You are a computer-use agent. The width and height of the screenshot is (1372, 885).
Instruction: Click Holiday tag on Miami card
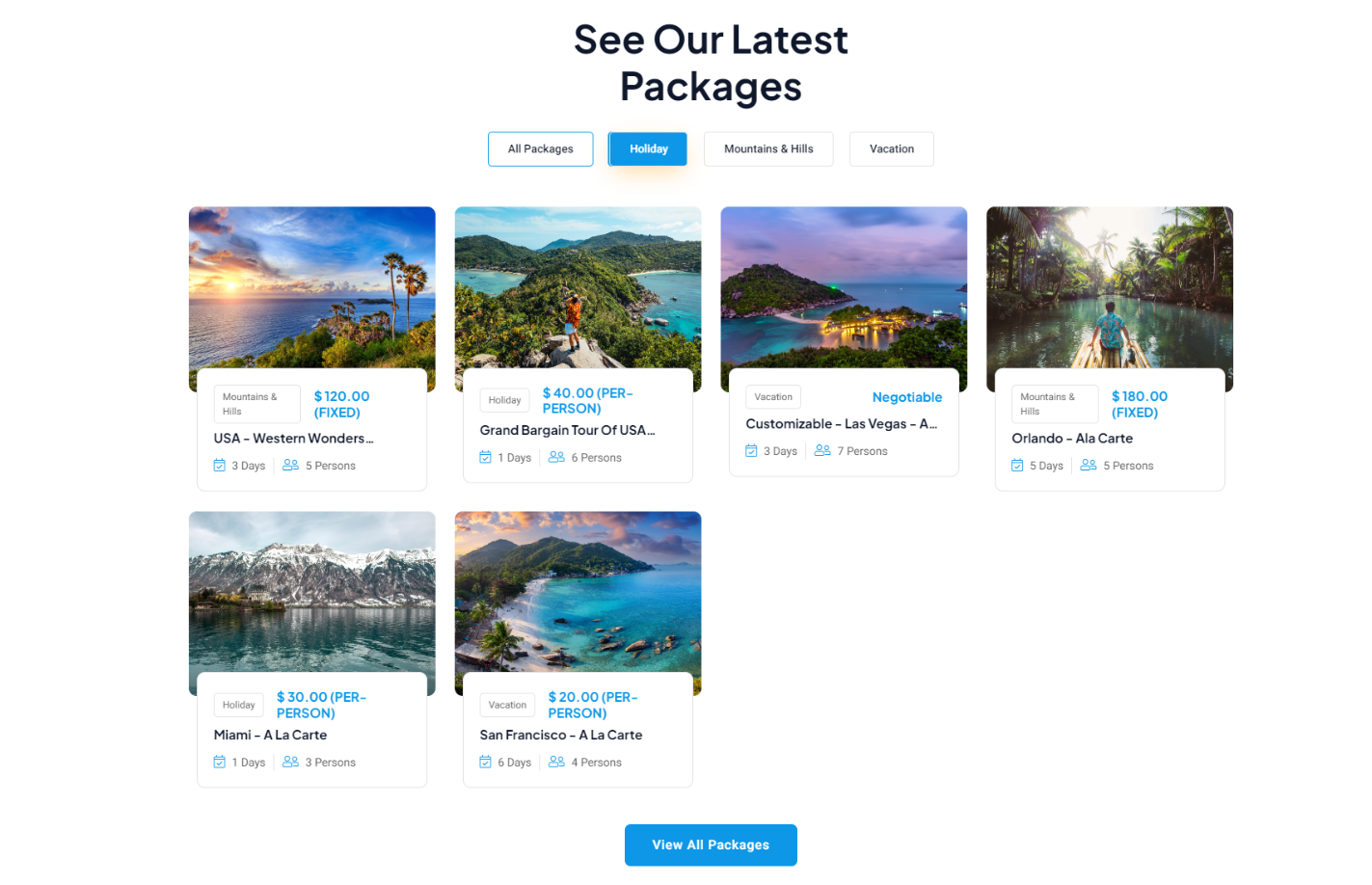click(x=239, y=705)
